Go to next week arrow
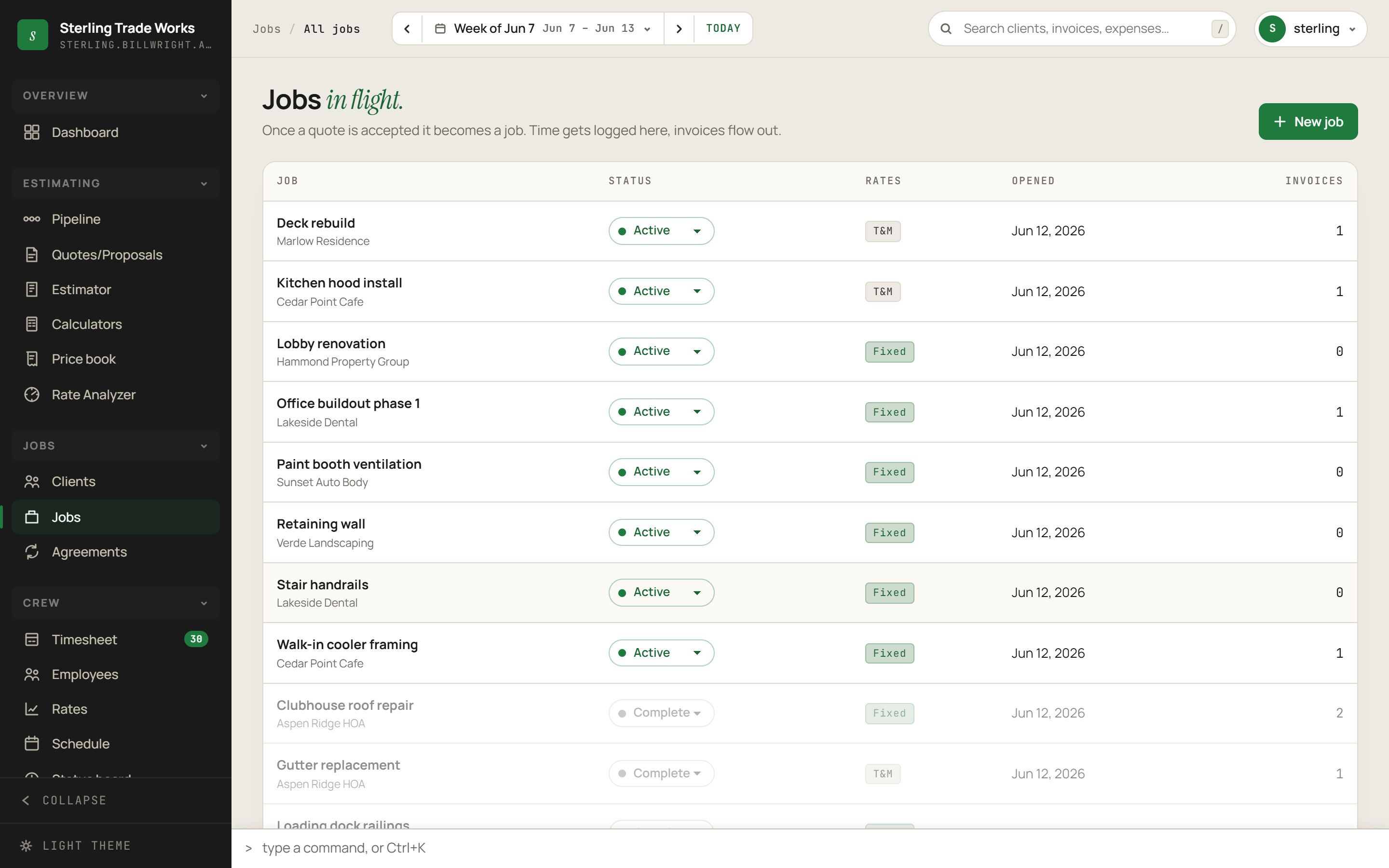Screen dimensions: 1389x868 (679, 29)
